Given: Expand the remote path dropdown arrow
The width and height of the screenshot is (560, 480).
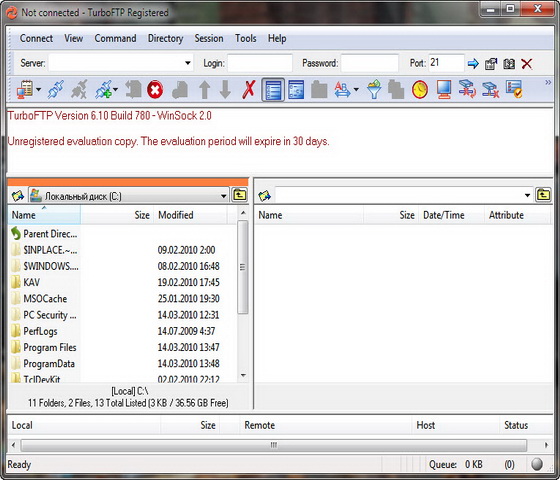Looking at the screenshot, I should click(527, 195).
